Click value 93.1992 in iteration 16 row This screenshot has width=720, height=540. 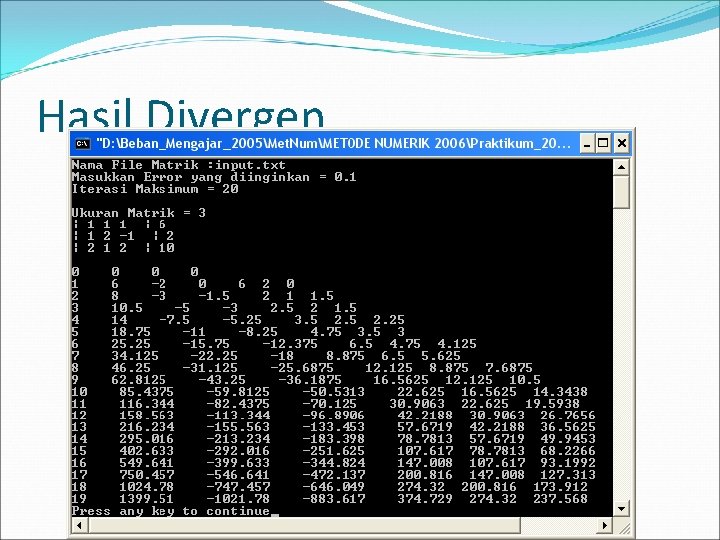pyautogui.click(x=568, y=463)
